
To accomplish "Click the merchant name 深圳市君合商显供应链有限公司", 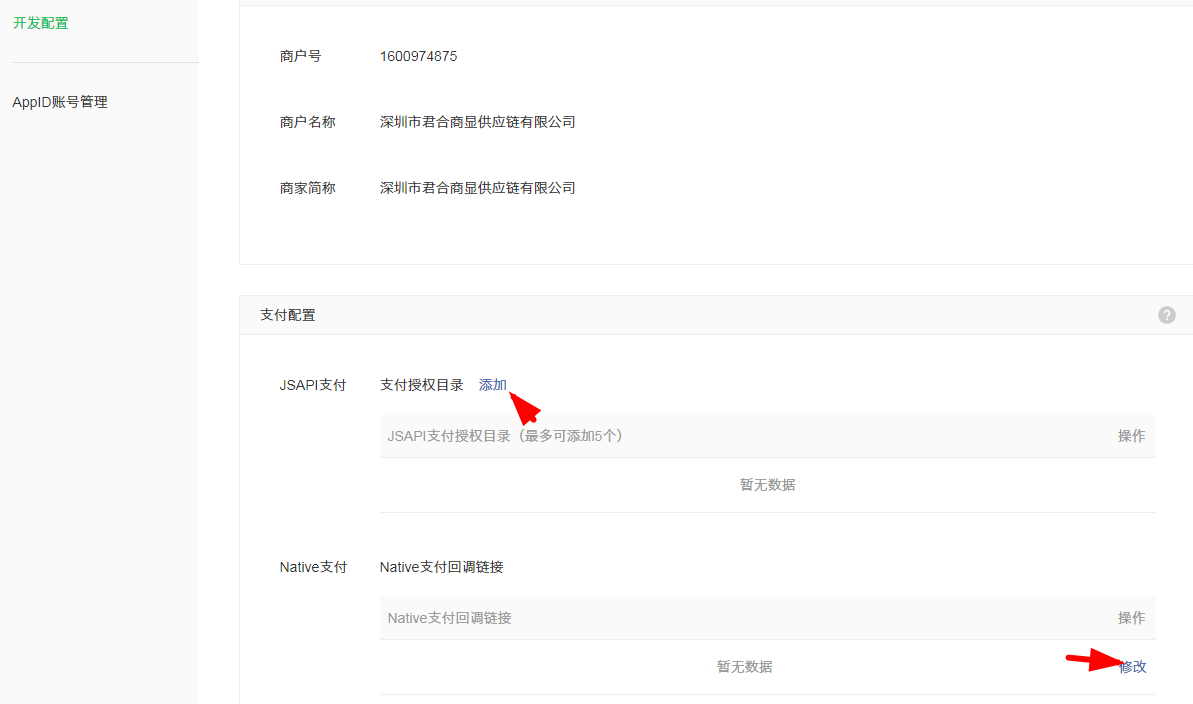I will click(x=476, y=121).
